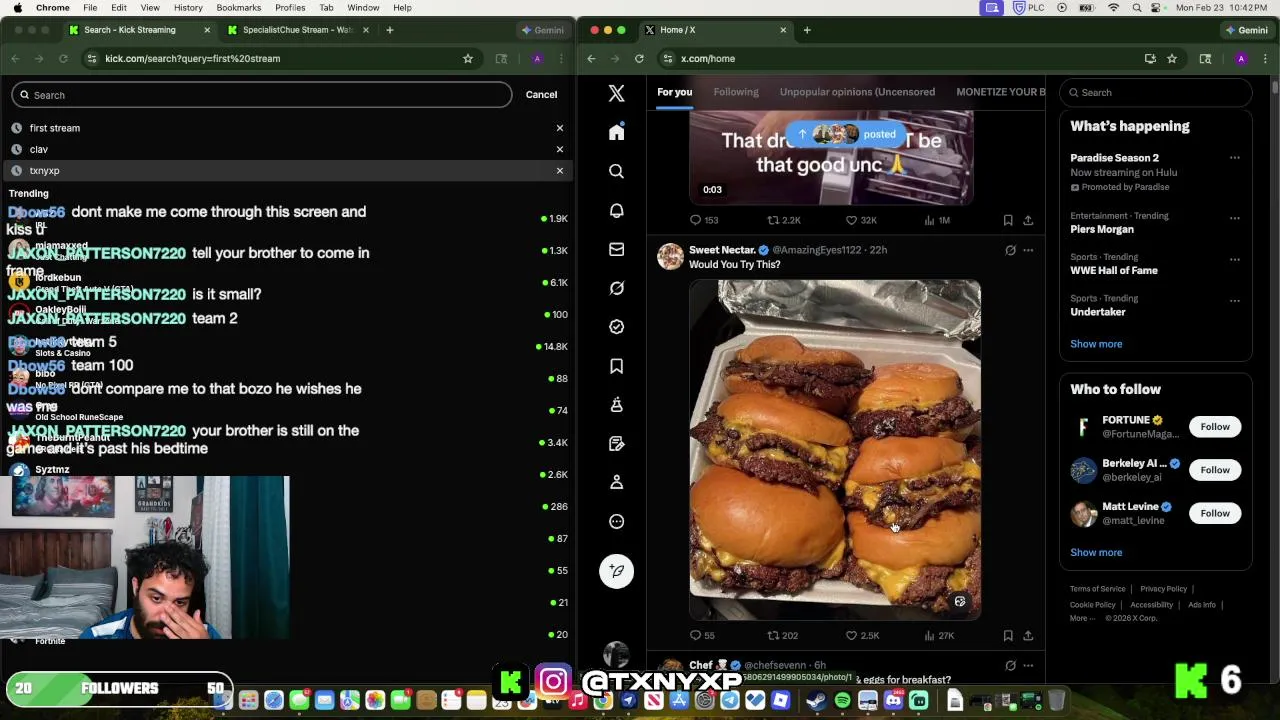This screenshot has height=720, width=1280.
Task: Like Sweet Nectar burger post (2.5K)
Action: pos(862,635)
